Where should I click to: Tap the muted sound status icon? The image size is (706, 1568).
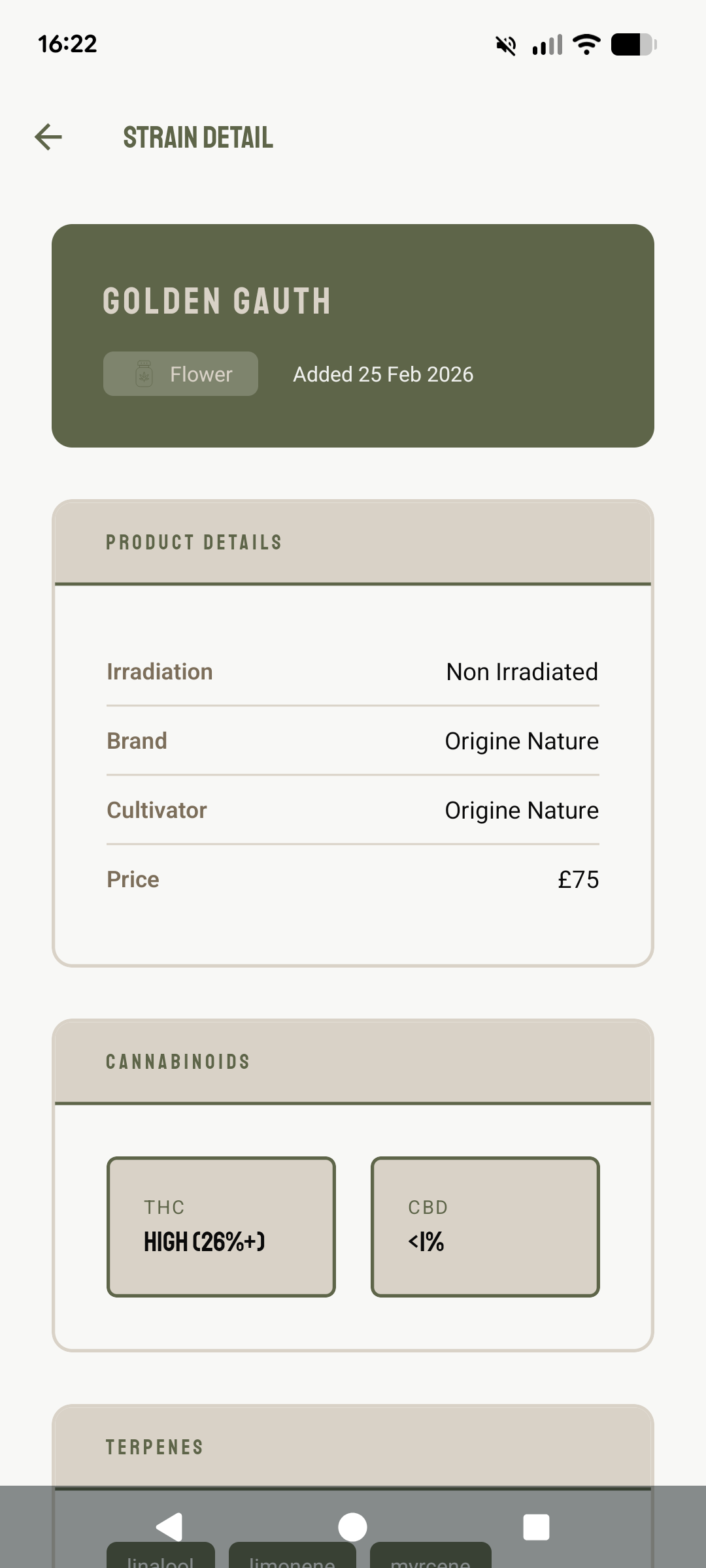505,45
